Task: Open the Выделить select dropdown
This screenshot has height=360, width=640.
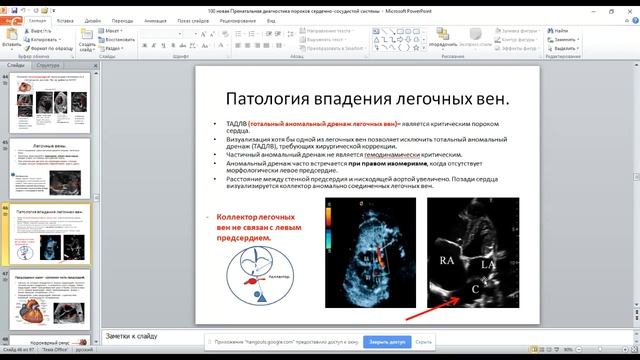Action: pyautogui.click(x=563, y=48)
